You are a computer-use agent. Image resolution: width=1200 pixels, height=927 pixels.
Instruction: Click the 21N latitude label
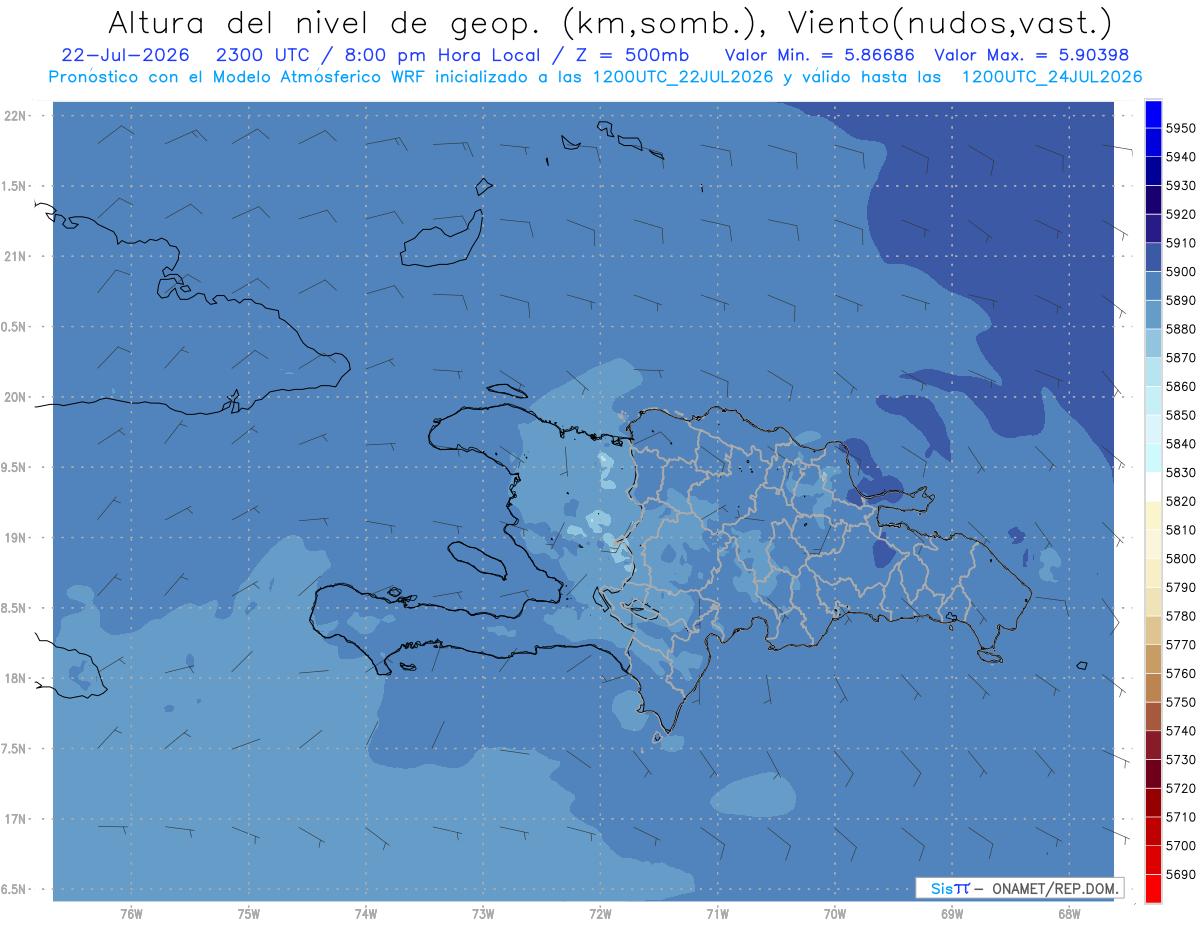pos(15,256)
